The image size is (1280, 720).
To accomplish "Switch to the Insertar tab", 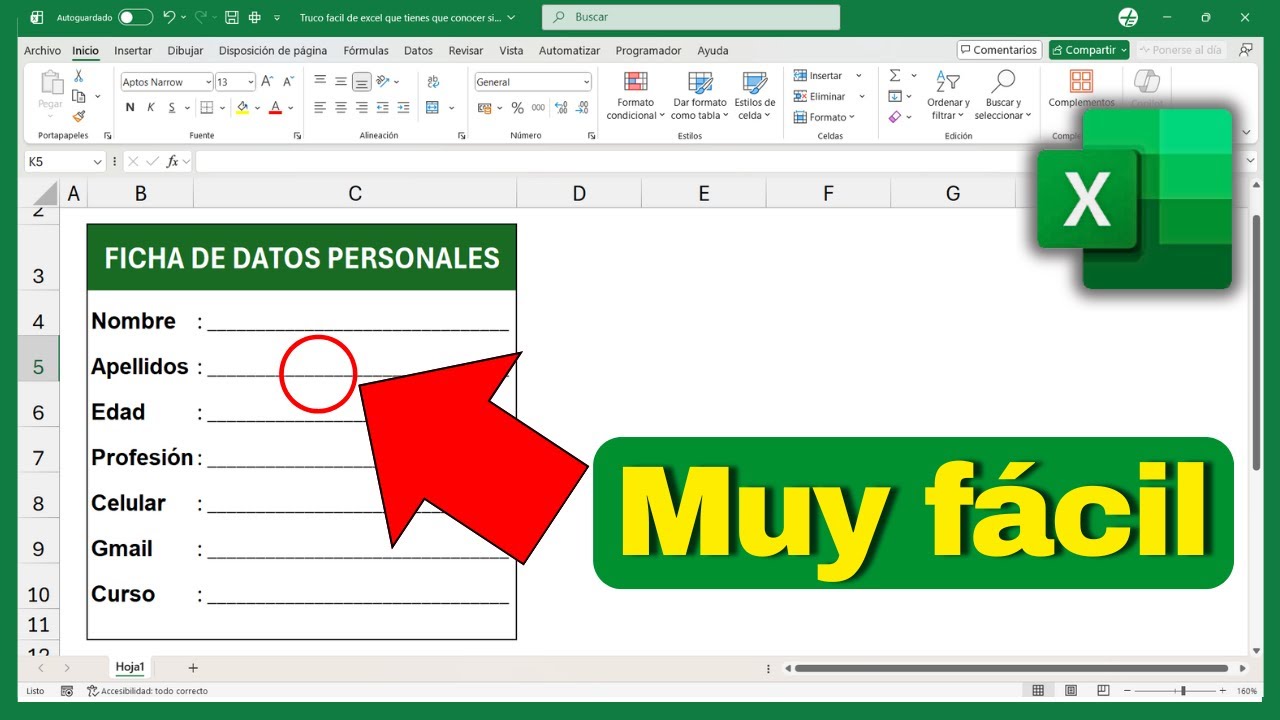I will 133,50.
